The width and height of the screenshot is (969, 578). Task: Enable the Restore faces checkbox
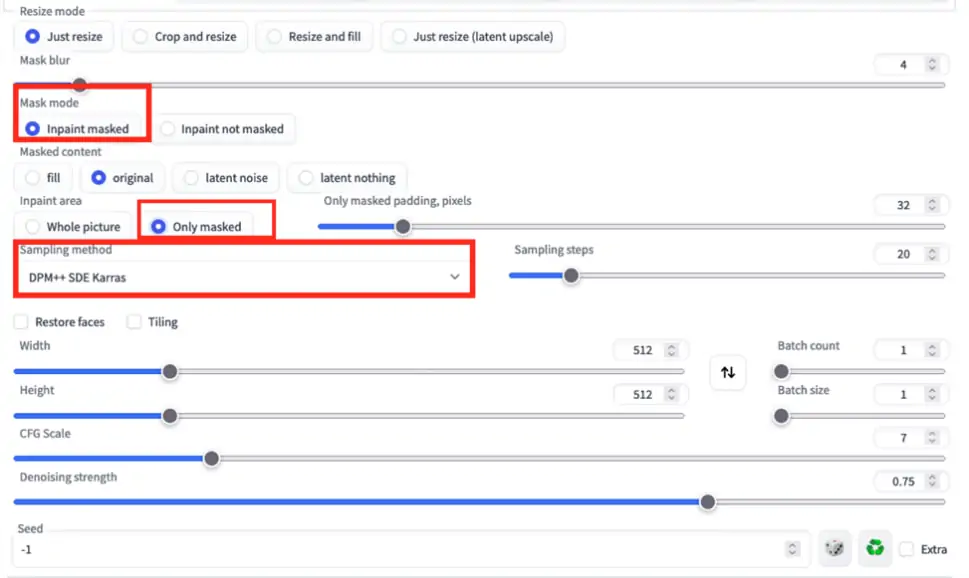(21, 322)
